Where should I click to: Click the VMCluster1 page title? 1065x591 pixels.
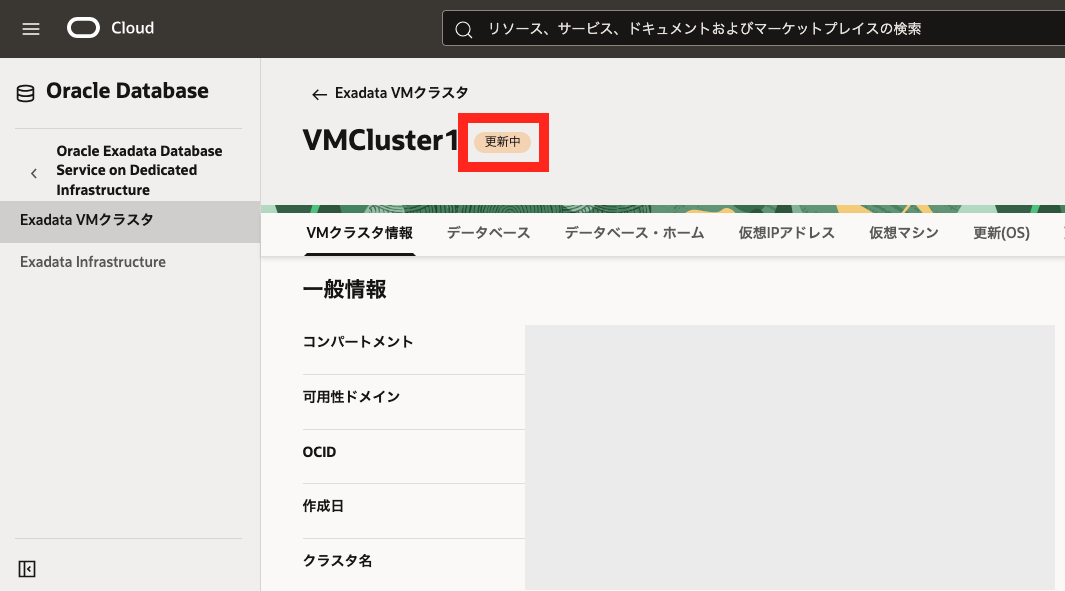click(380, 141)
